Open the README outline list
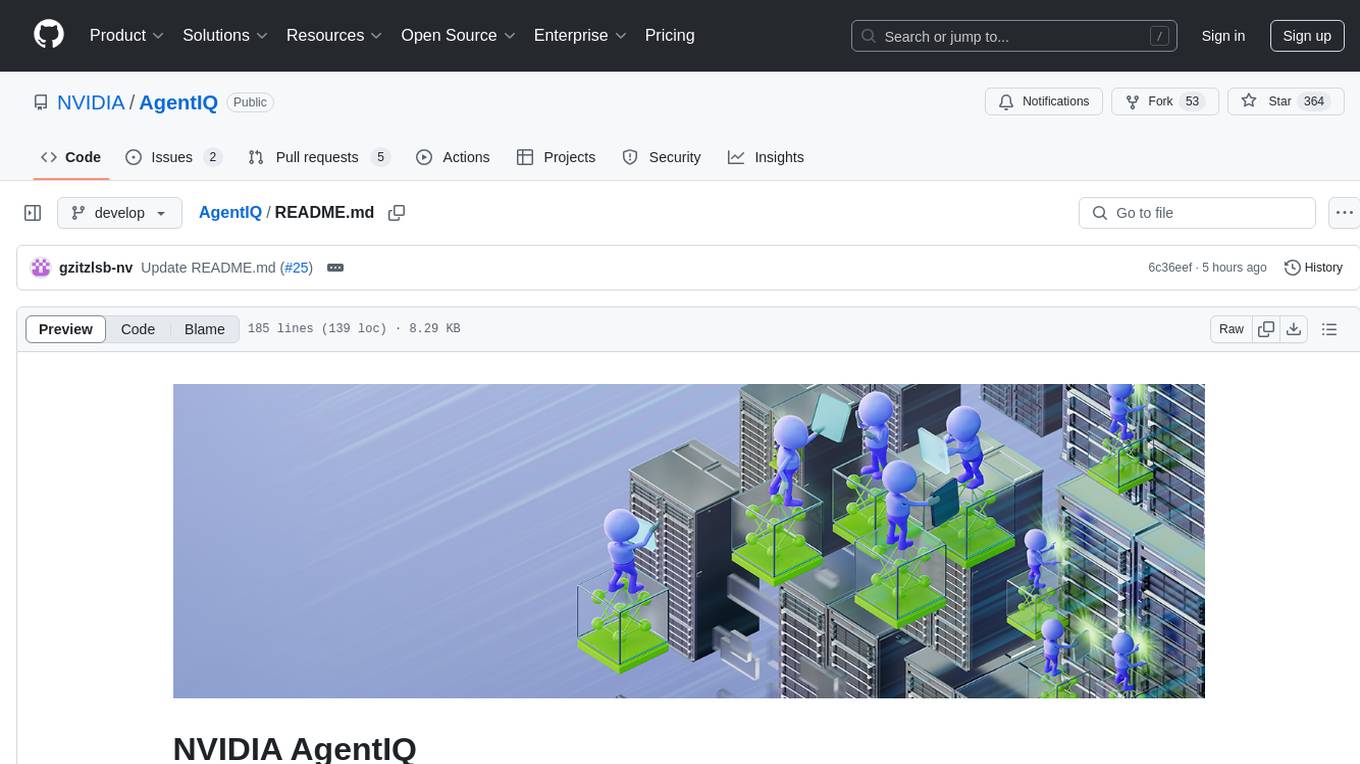Screen dimensions: 1360x764 click(1329, 329)
